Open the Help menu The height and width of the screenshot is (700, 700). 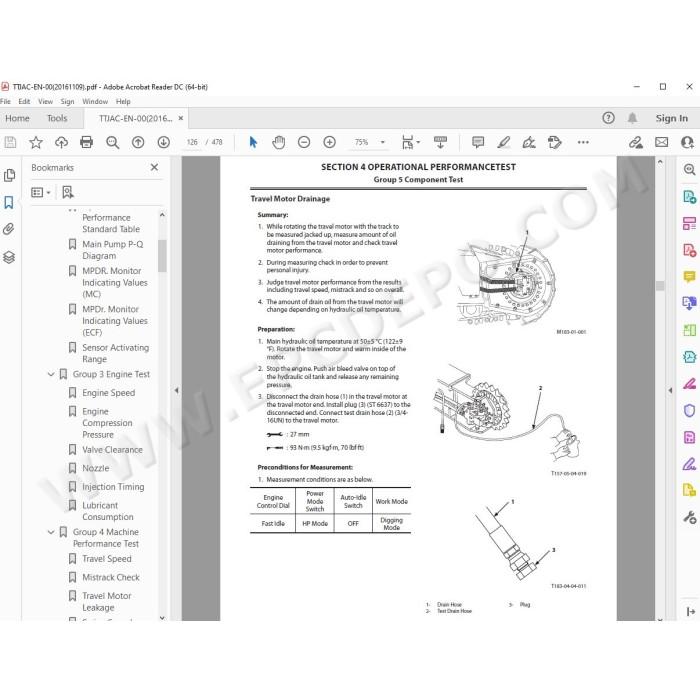point(123,102)
